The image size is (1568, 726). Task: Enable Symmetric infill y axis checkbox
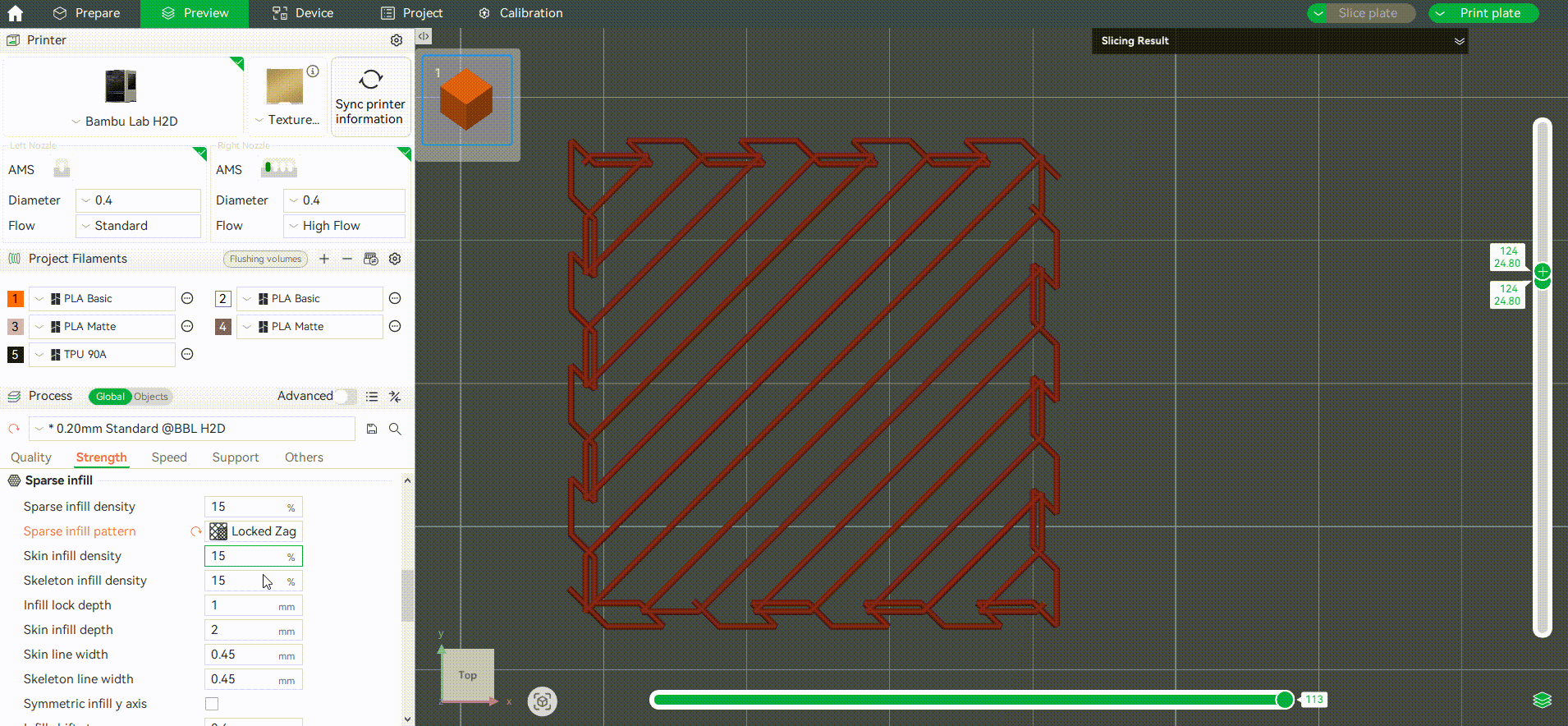click(212, 704)
